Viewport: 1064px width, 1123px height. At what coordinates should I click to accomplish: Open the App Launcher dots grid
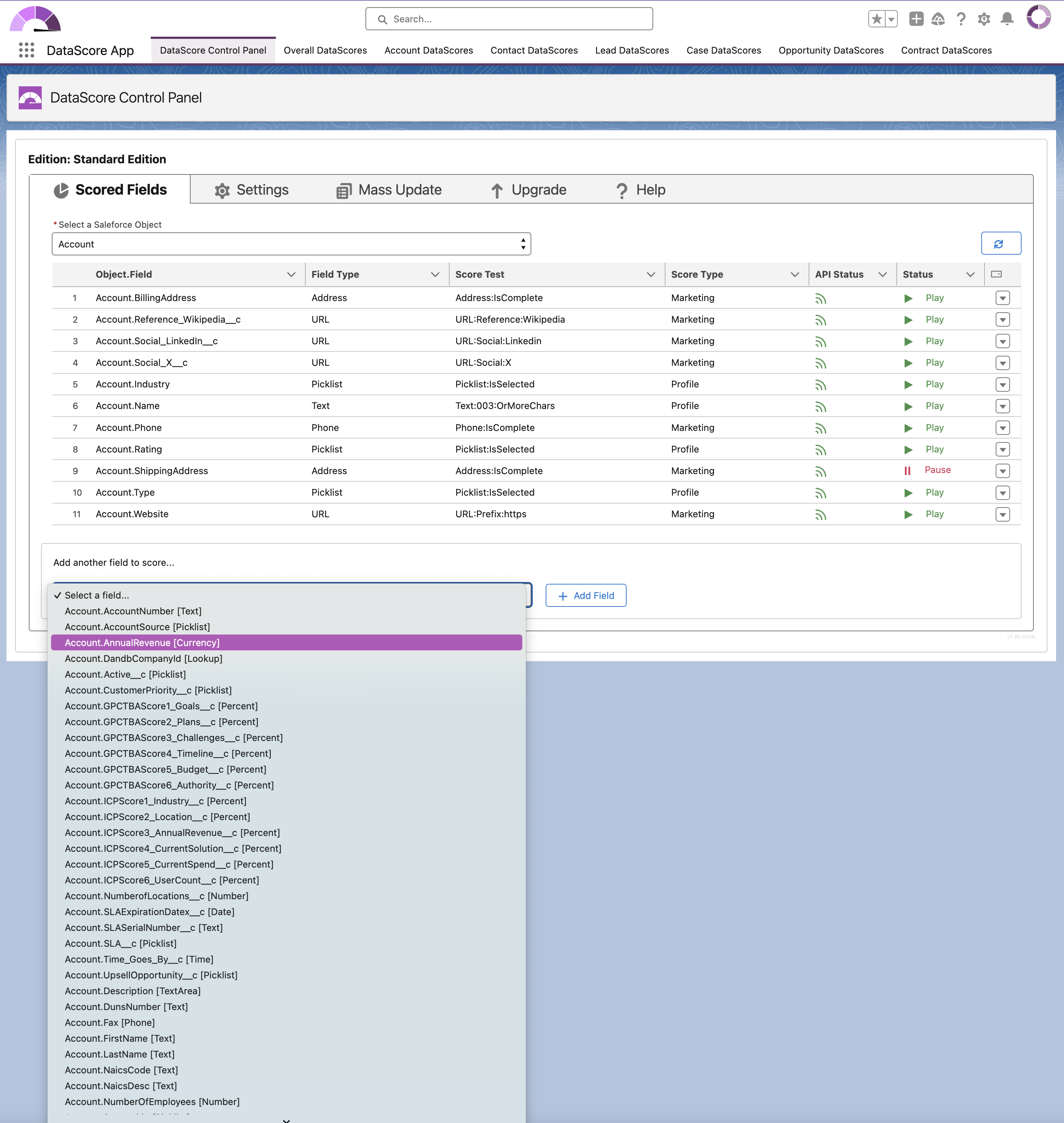[26, 50]
